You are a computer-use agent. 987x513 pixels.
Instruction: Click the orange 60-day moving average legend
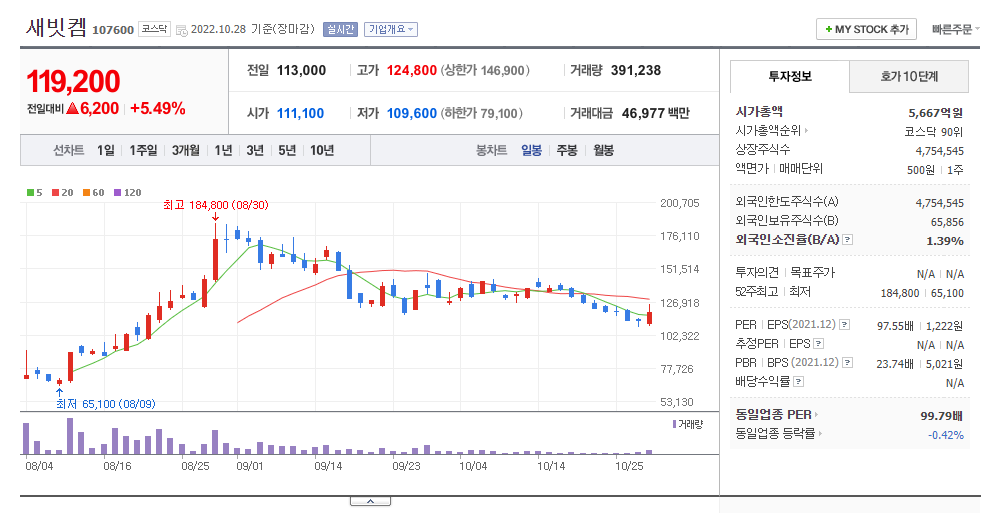[x=93, y=193]
